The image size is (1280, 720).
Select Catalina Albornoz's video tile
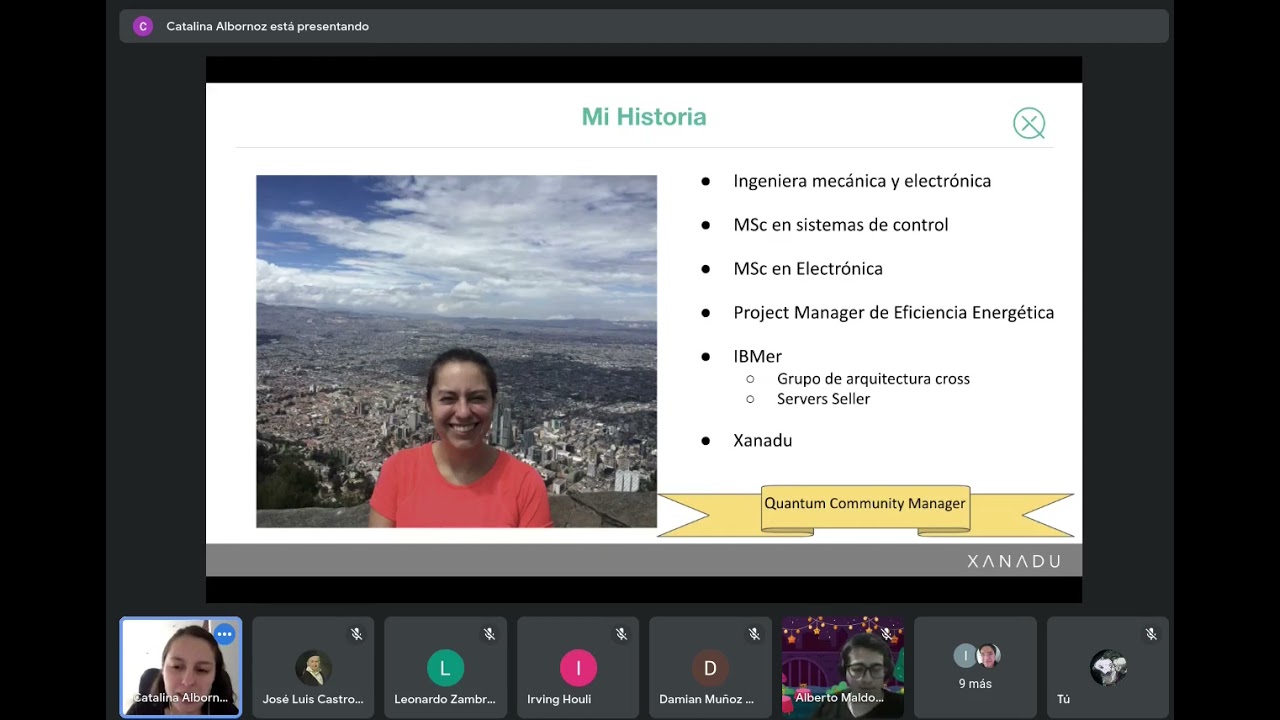[x=181, y=667]
